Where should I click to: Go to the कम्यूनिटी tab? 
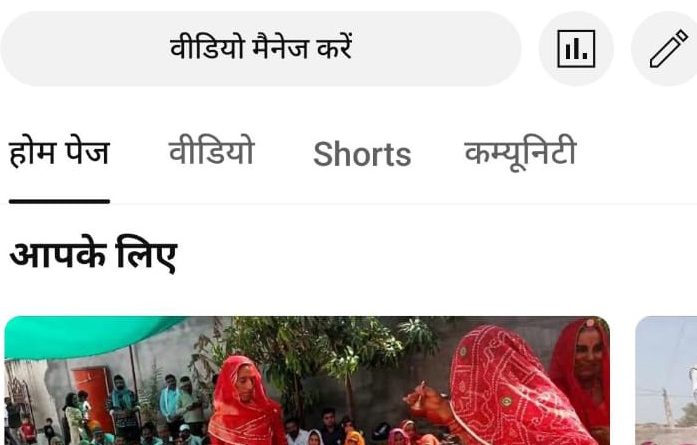[x=520, y=153]
